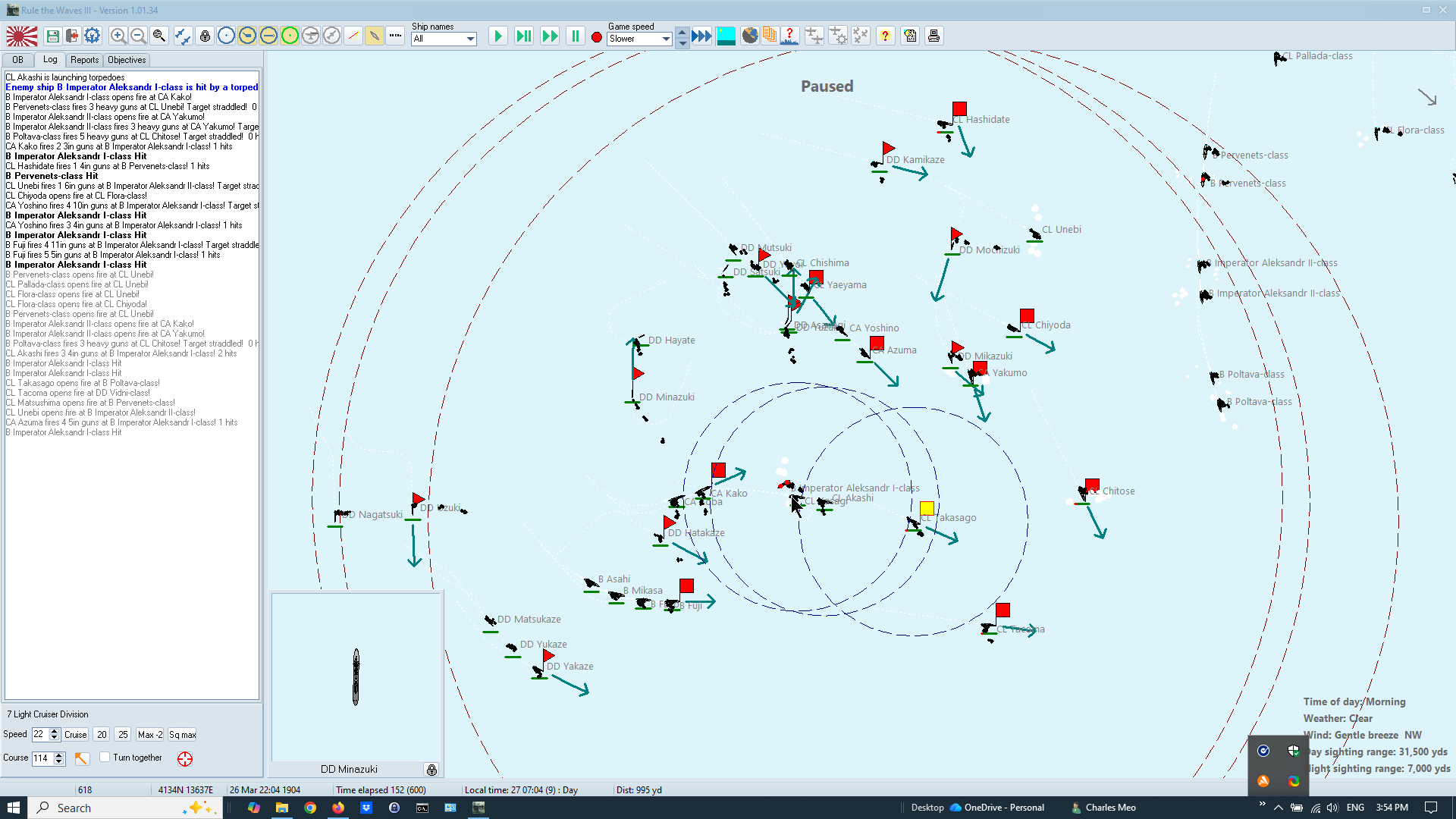Decrease division speed with down arrow

tap(55, 737)
